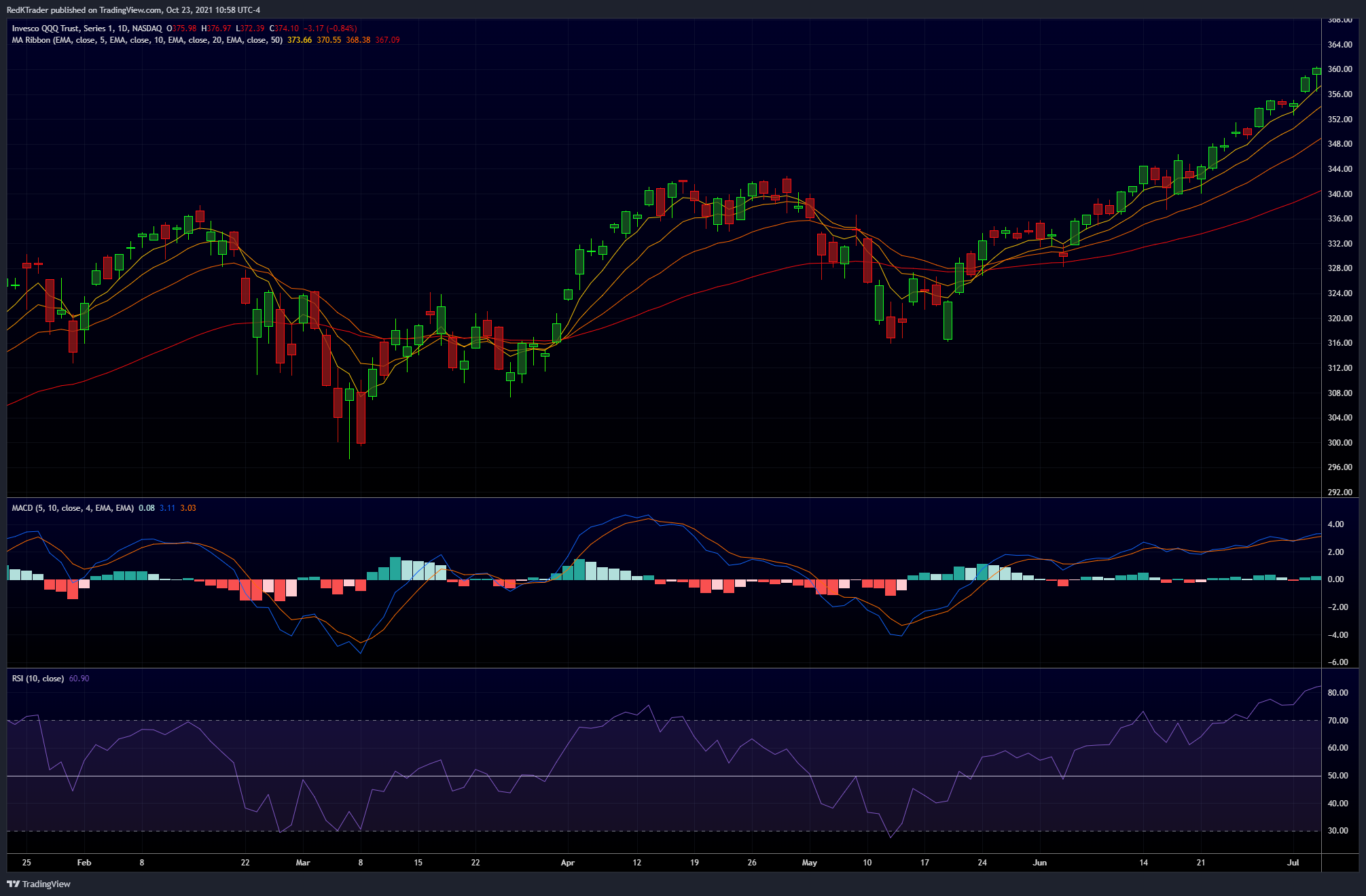This screenshot has width=1366, height=896.
Task: Click the 344.00 price axis label
Action: [x=1340, y=169]
